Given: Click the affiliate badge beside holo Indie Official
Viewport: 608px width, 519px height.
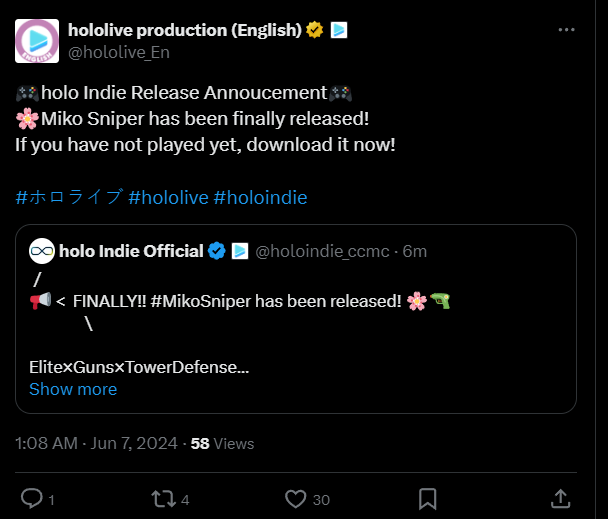Looking at the screenshot, I should tap(240, 251).
